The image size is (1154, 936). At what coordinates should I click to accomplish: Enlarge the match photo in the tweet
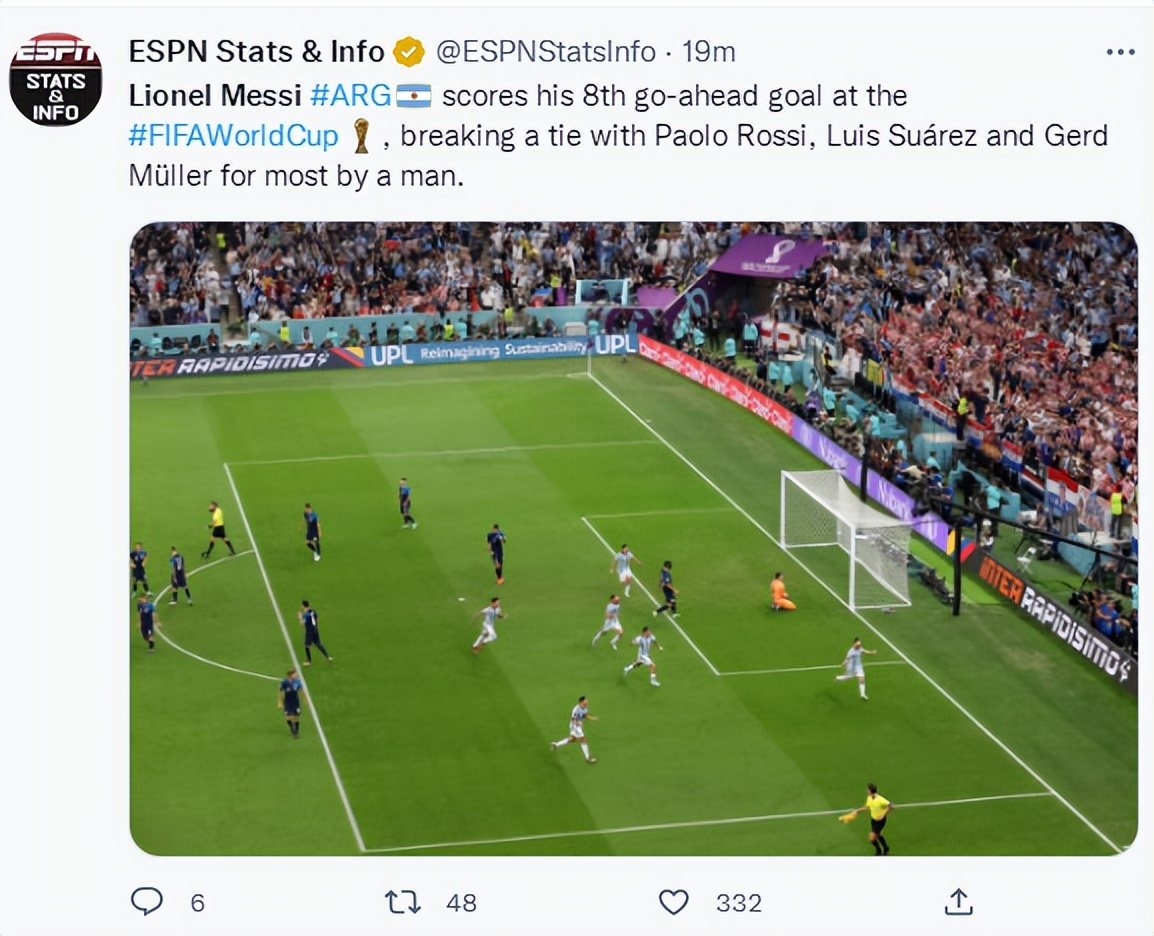click(633, 538)
